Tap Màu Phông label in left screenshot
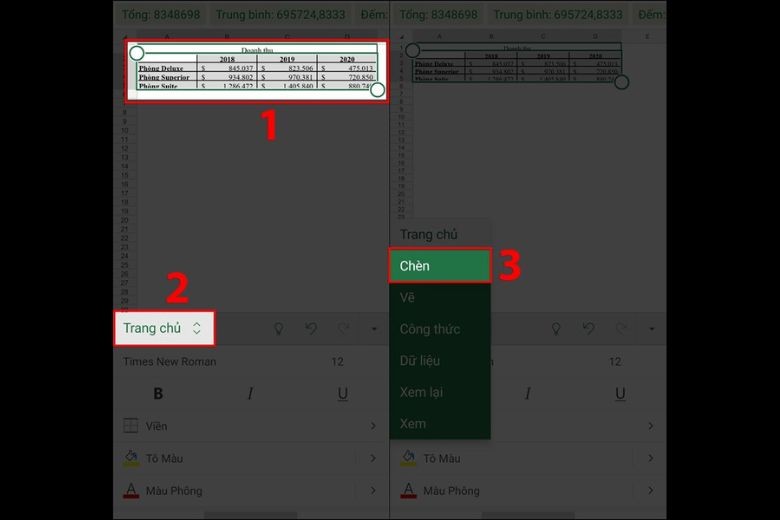 (x=174, y=491)
